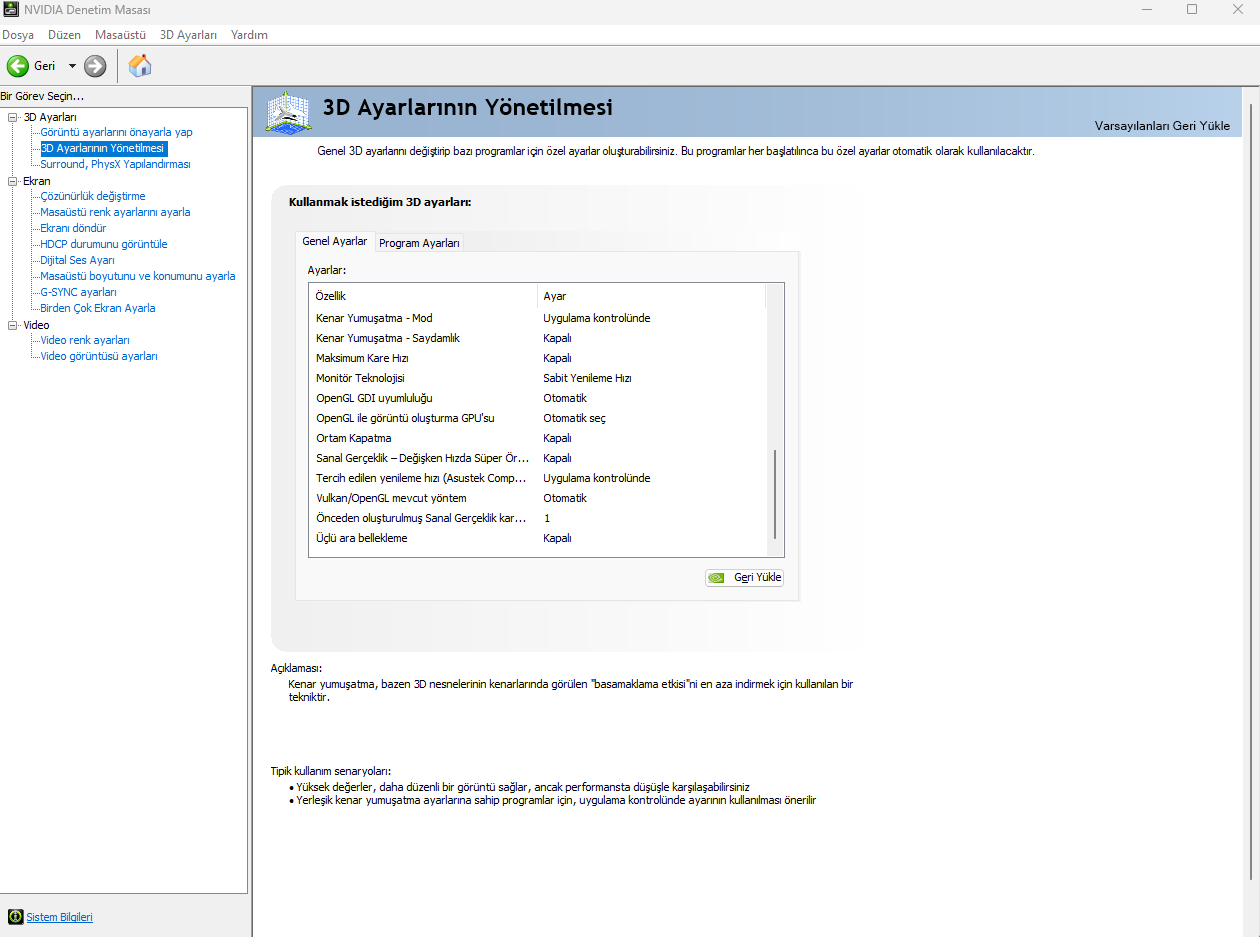Click the Ayar column header
The height and width of the screenshot is (937, 1260).
coord(651,296)
